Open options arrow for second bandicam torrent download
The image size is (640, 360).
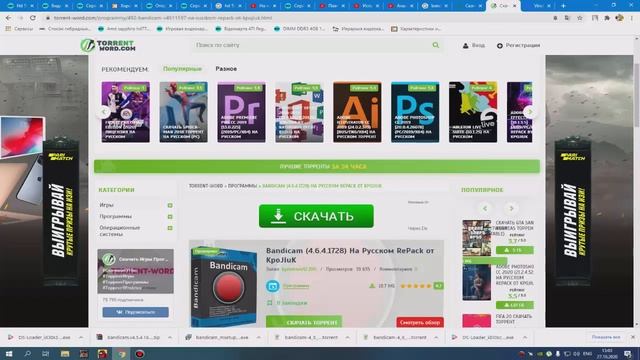pyautogui.click(x=436, y=338)
